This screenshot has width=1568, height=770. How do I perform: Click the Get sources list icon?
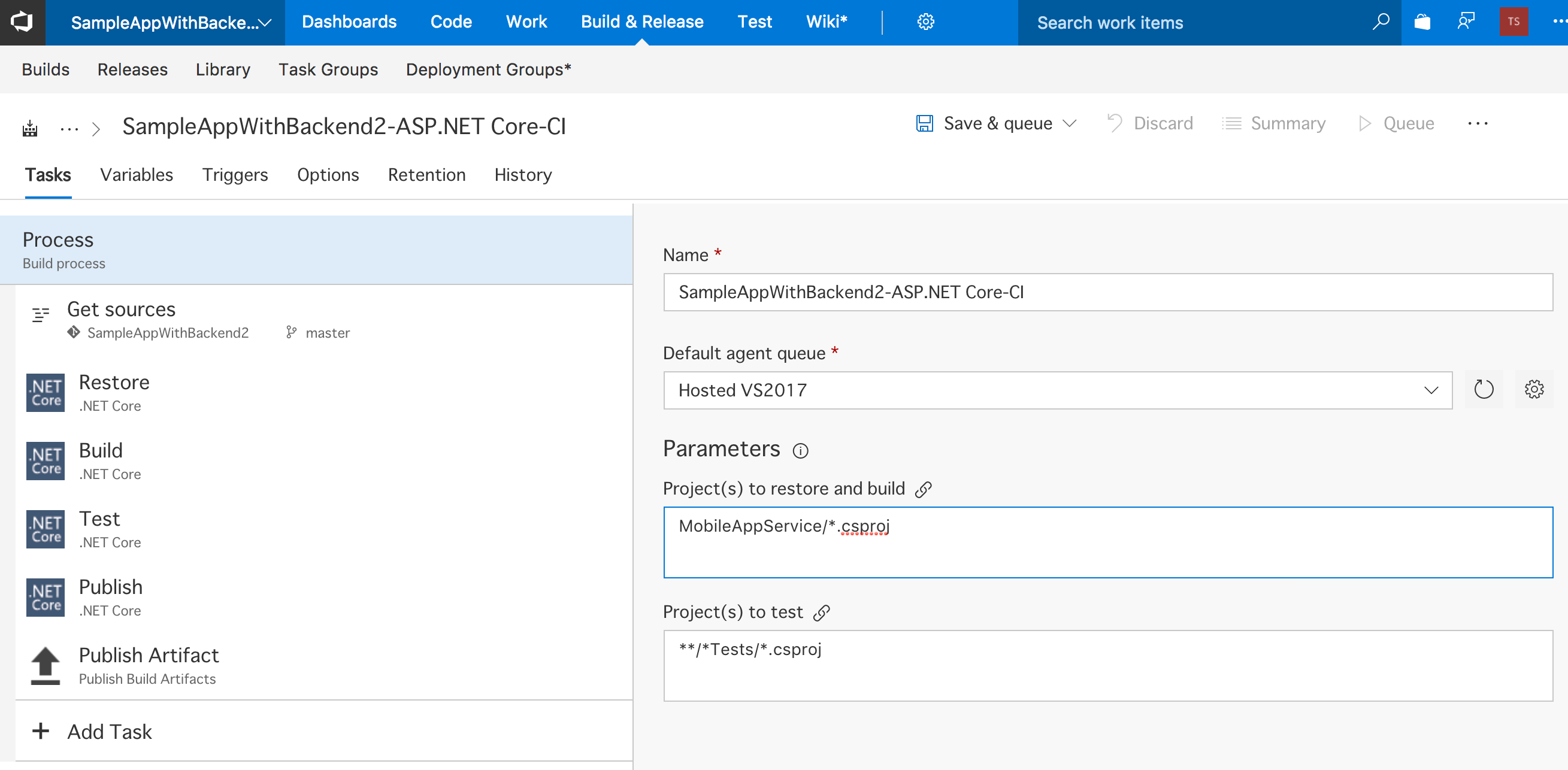click(x=40, y=315)
